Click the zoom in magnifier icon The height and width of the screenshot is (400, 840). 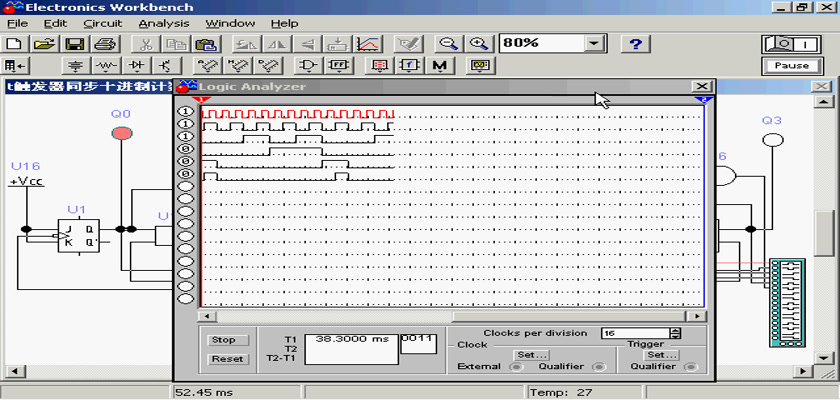click(479, 44)
